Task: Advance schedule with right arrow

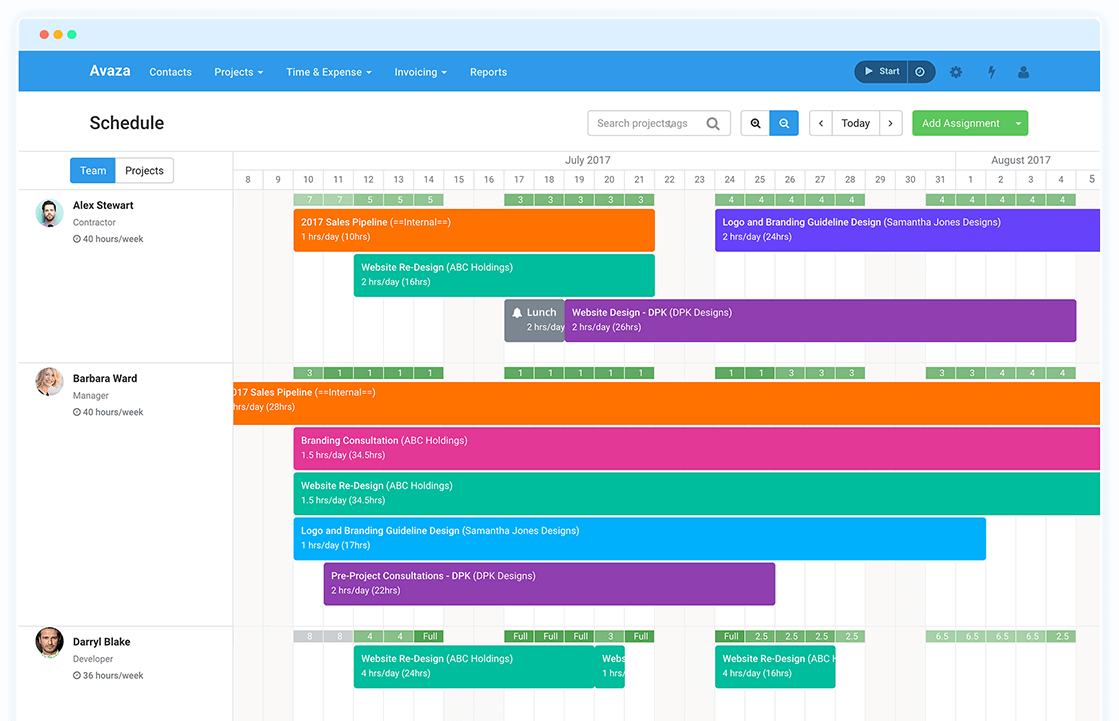Action: click(x=891, y=124)
